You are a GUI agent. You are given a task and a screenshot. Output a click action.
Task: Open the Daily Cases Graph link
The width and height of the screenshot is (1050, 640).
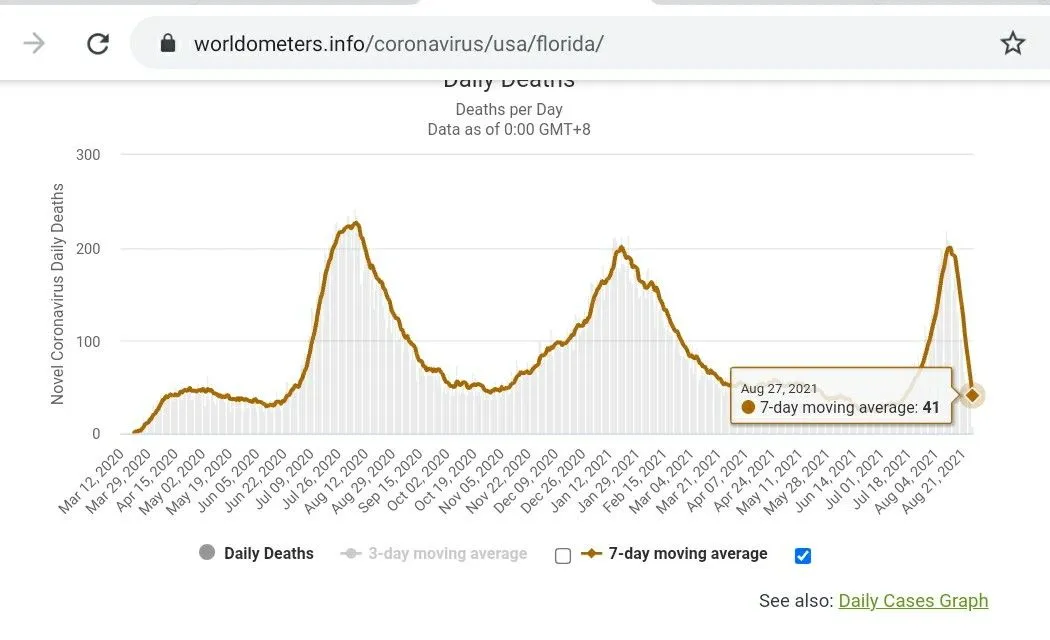(x=913, y=601)
